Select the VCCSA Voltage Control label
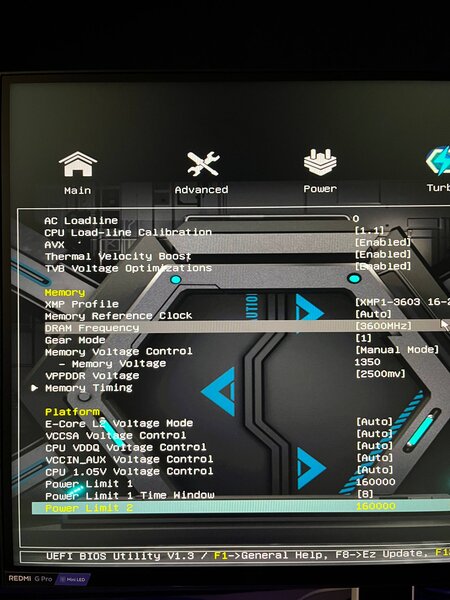This screenshot has width=450, height=600. pos(116,435)
